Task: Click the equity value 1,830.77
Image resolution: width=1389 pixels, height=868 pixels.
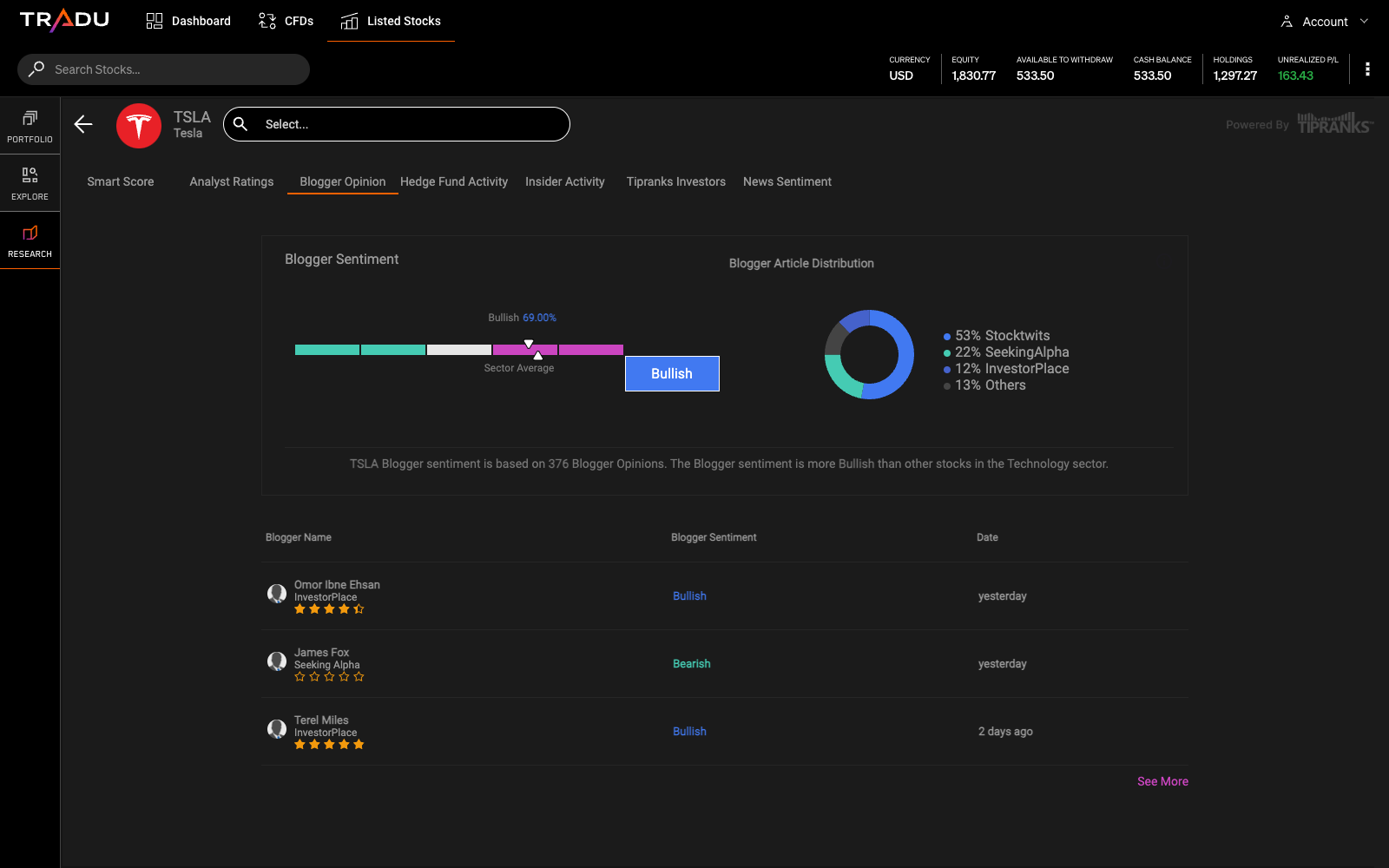Action: [x=973, y=76]
